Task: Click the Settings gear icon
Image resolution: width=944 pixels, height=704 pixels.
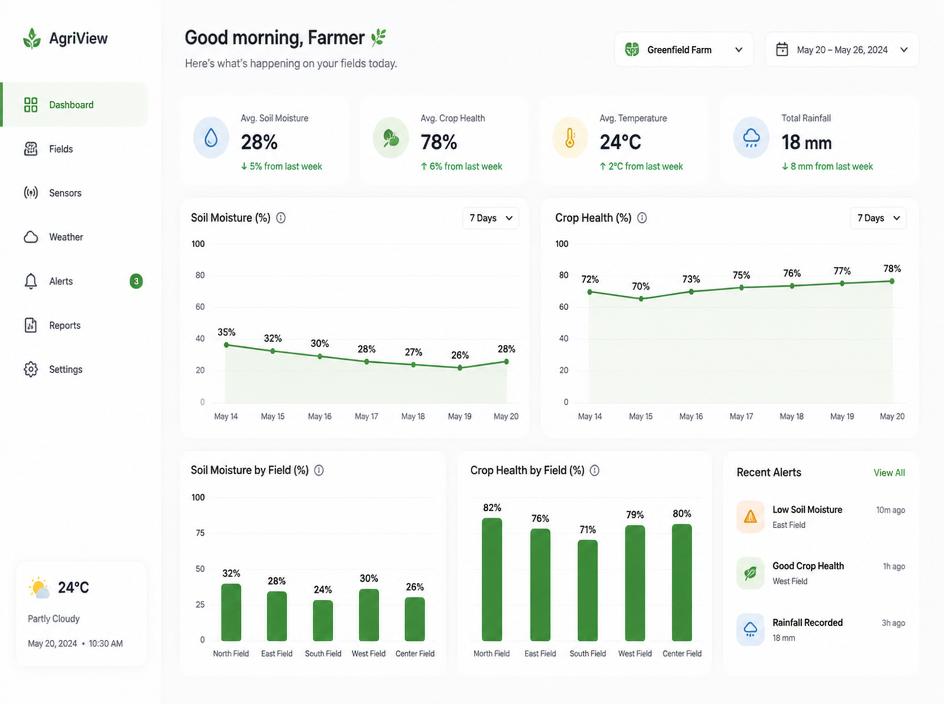Action: 31,369
